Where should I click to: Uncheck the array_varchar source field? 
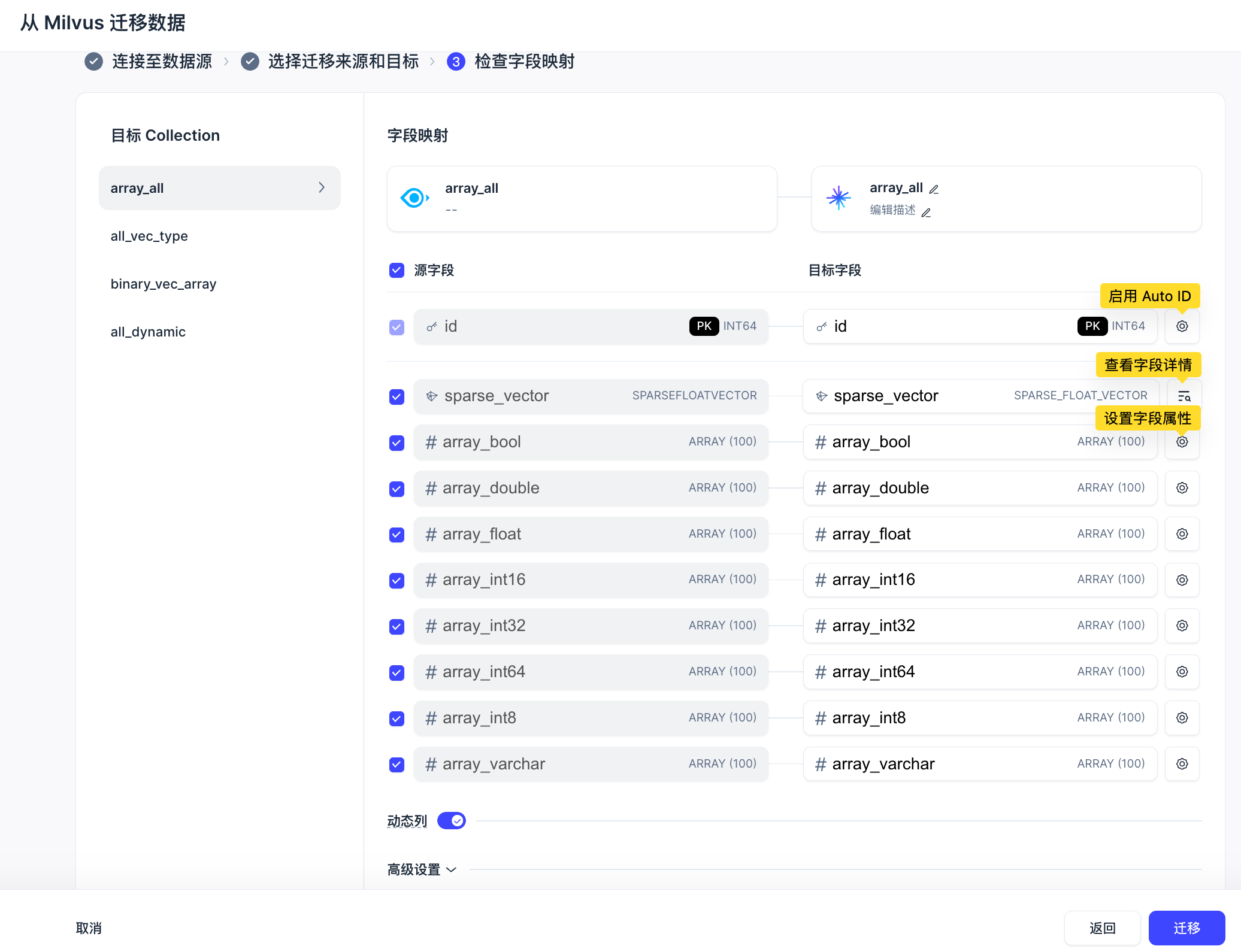click(396, 765)
